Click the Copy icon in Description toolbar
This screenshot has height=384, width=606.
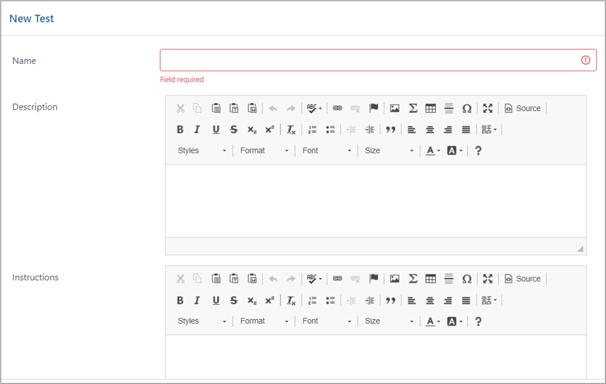(x=197, y=108)
